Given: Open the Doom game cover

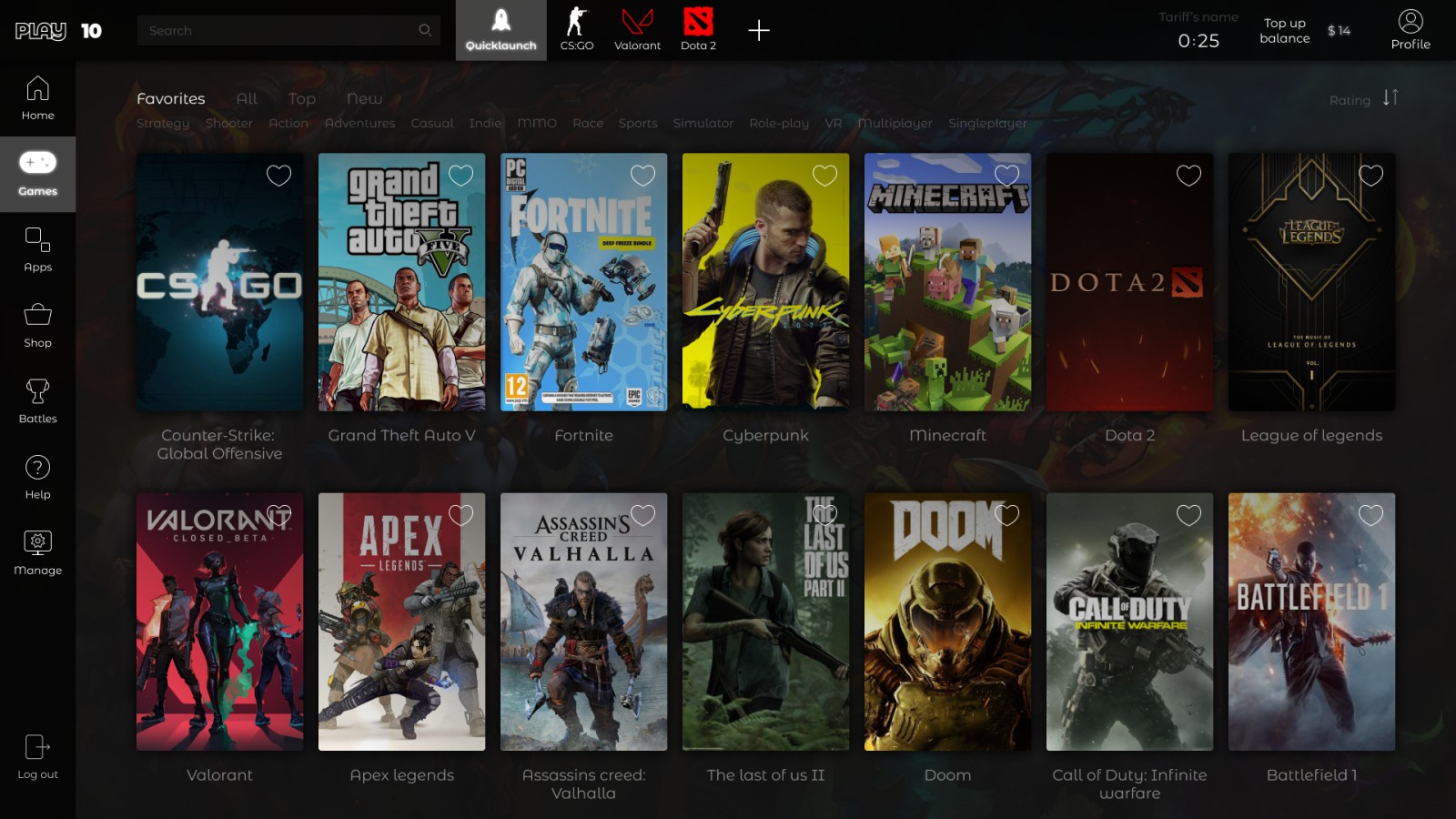Looking at the screenshot, I should [x=947, y=622].
